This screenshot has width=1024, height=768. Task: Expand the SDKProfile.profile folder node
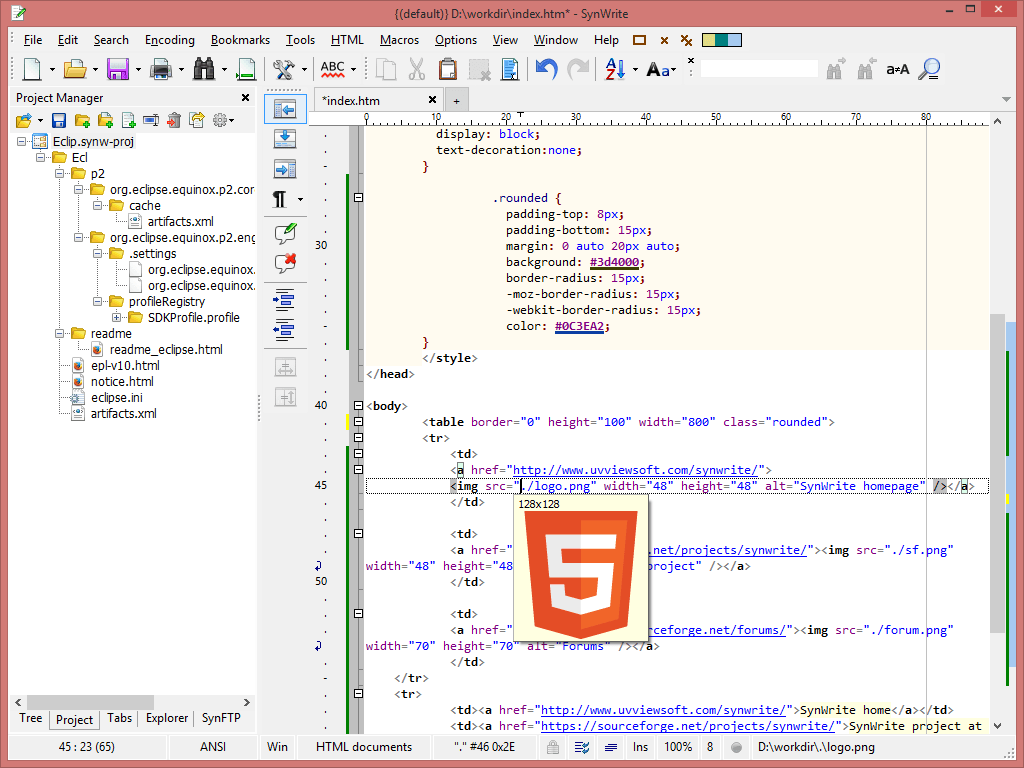(x=116, y=317)
